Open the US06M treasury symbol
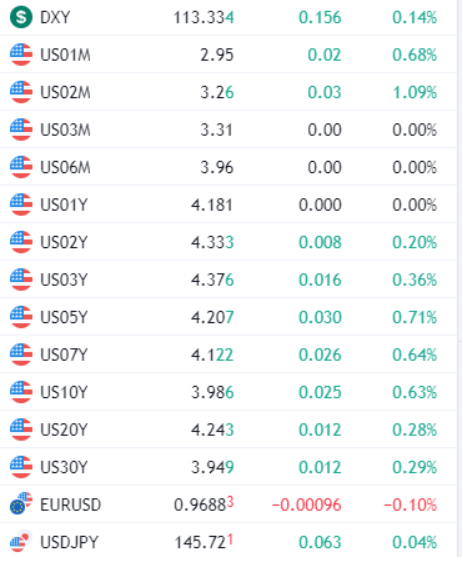The height and width of the screenshot is (562, 463). (x=65, y=167)
